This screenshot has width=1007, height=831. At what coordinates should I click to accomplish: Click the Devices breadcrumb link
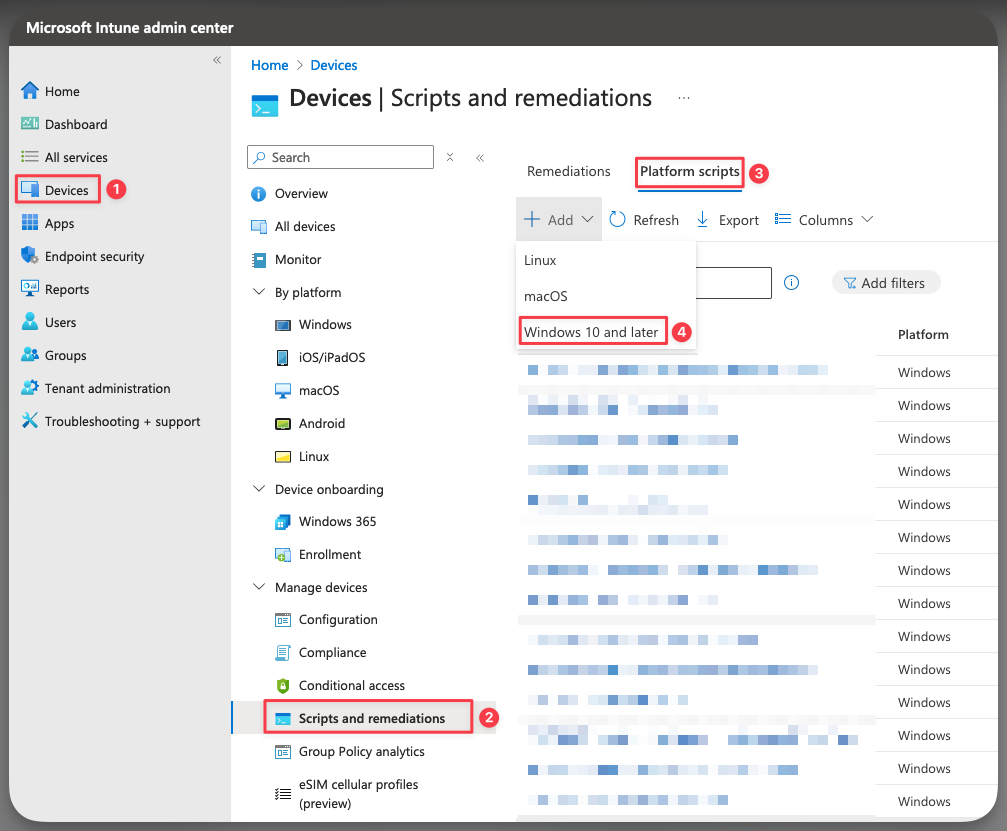(x=334, y=66)
